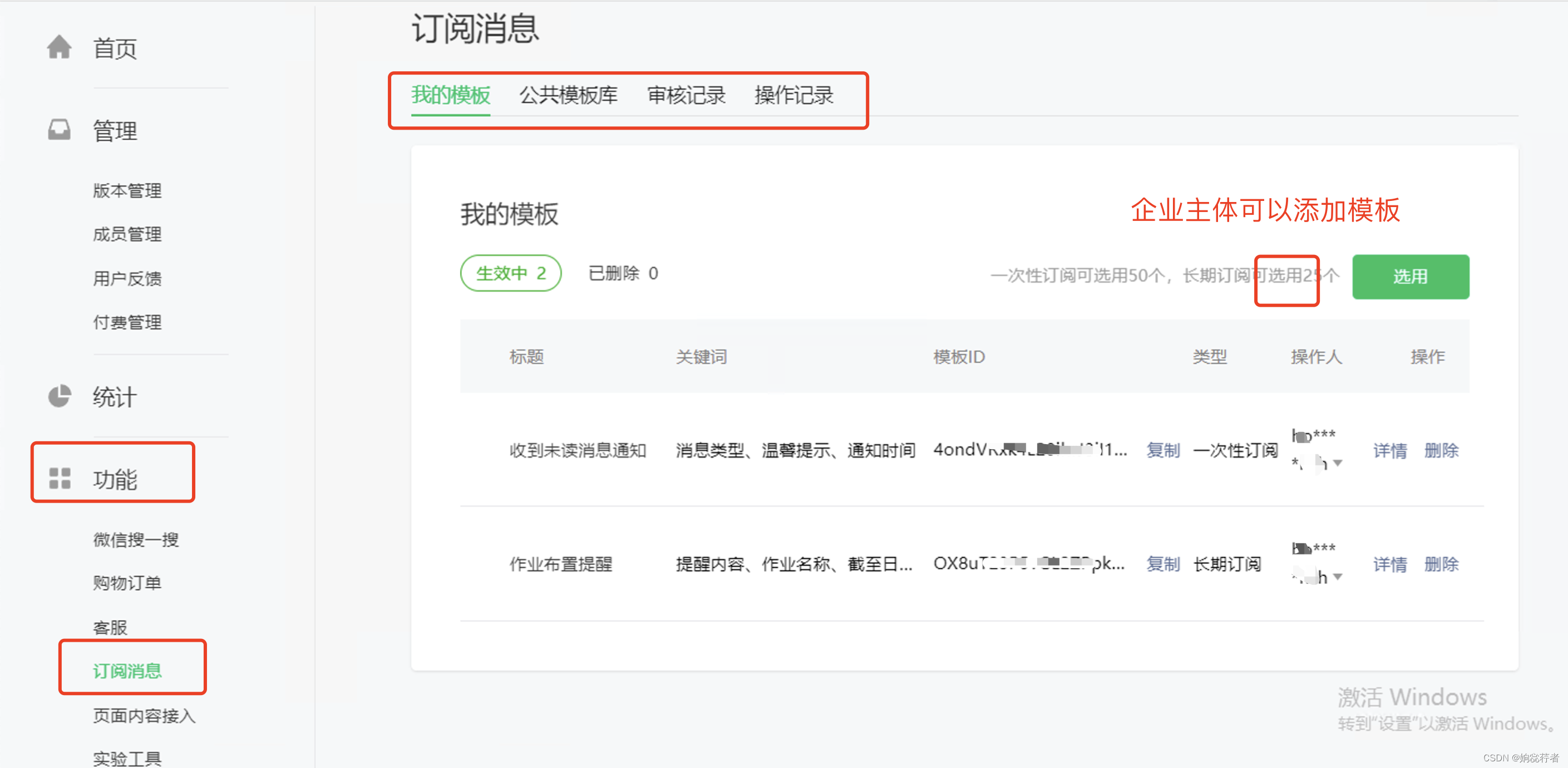Select 订阅消息 in sidebar

click(x=127, y=671)
